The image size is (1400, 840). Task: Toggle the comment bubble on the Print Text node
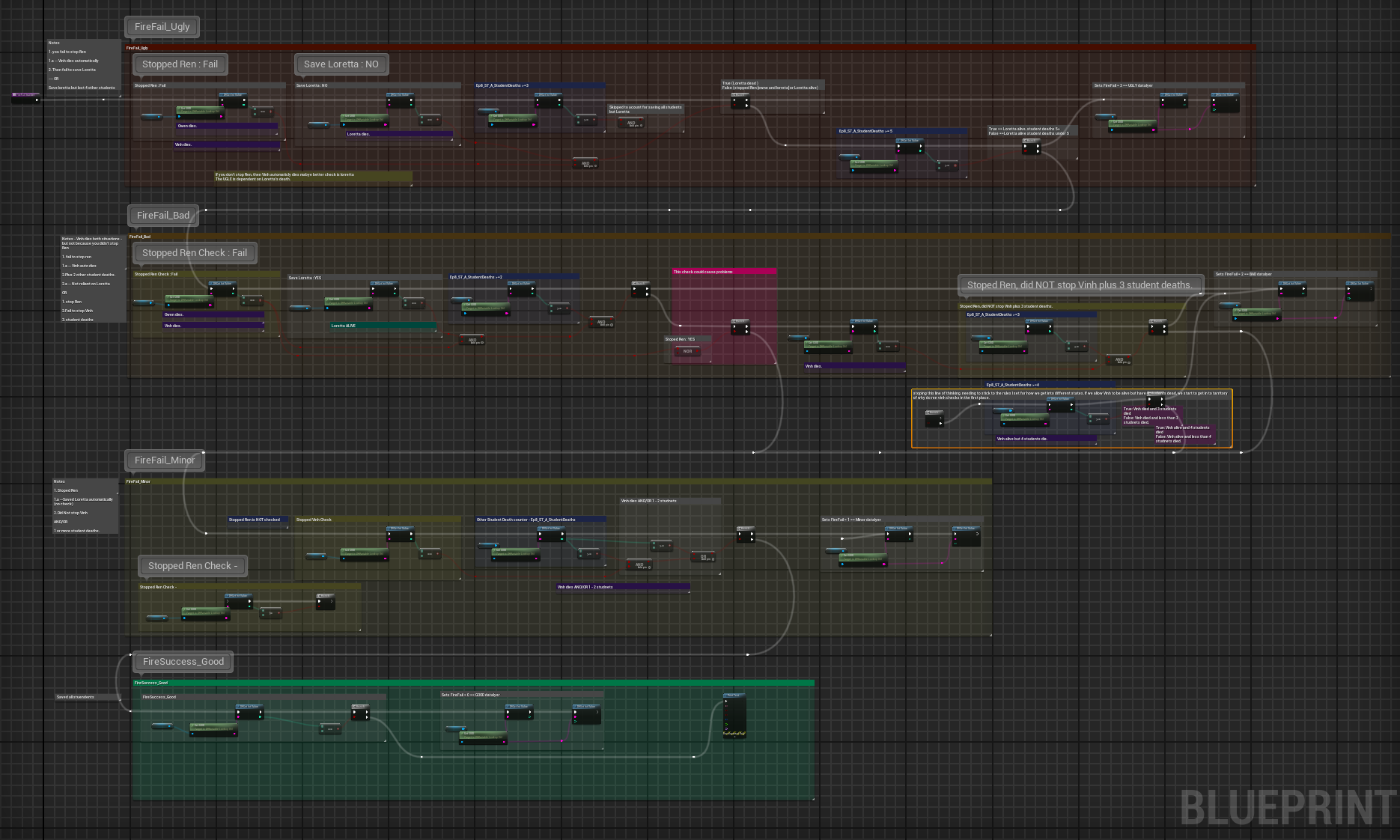click(725, 696)
